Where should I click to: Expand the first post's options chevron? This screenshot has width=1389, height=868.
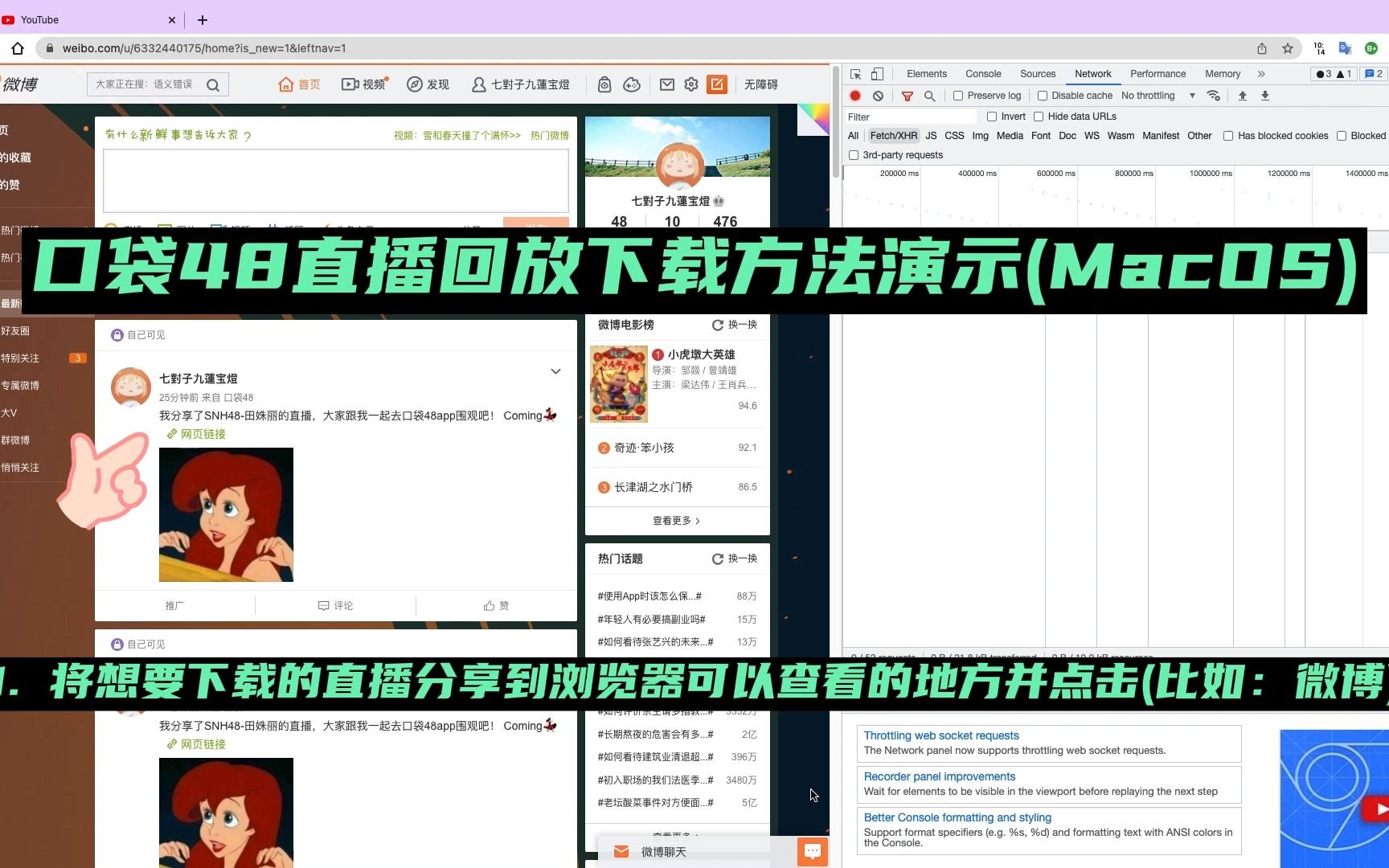[555, 371]
